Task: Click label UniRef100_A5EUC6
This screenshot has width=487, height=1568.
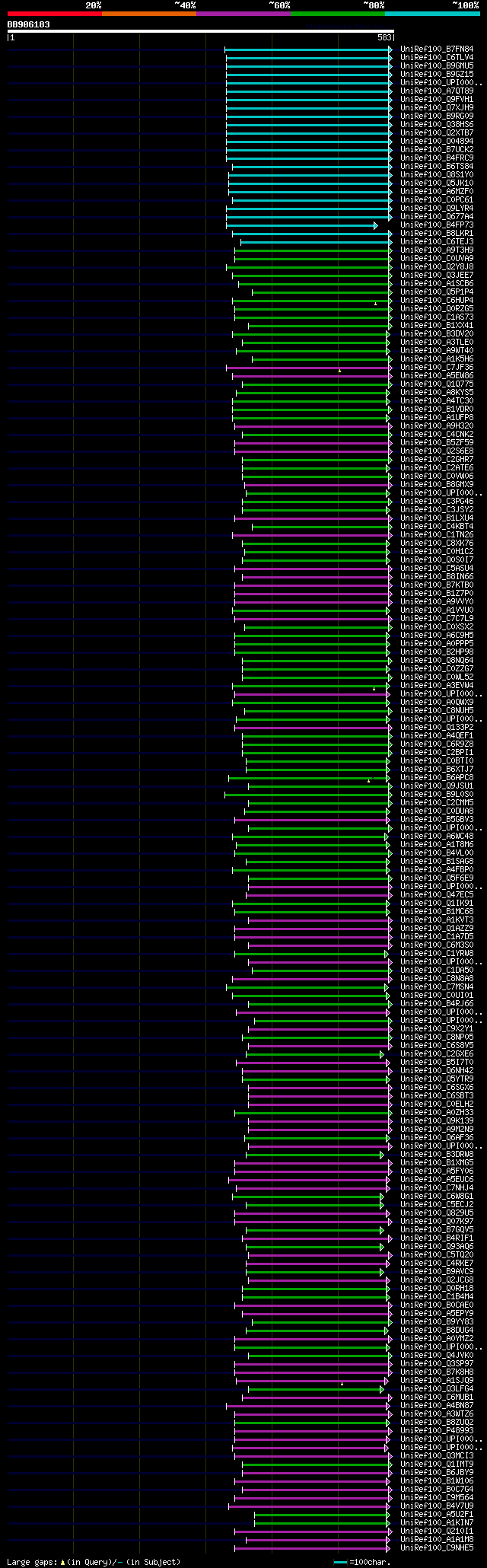Action: click(x=437, y=1180)
